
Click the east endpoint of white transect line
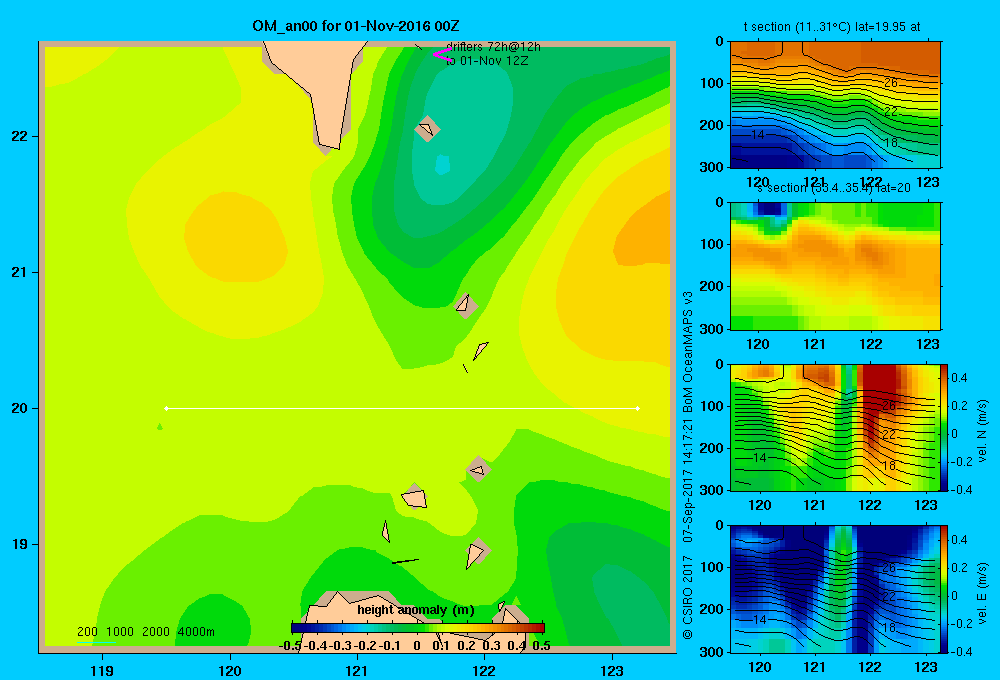tap(638, 408)
